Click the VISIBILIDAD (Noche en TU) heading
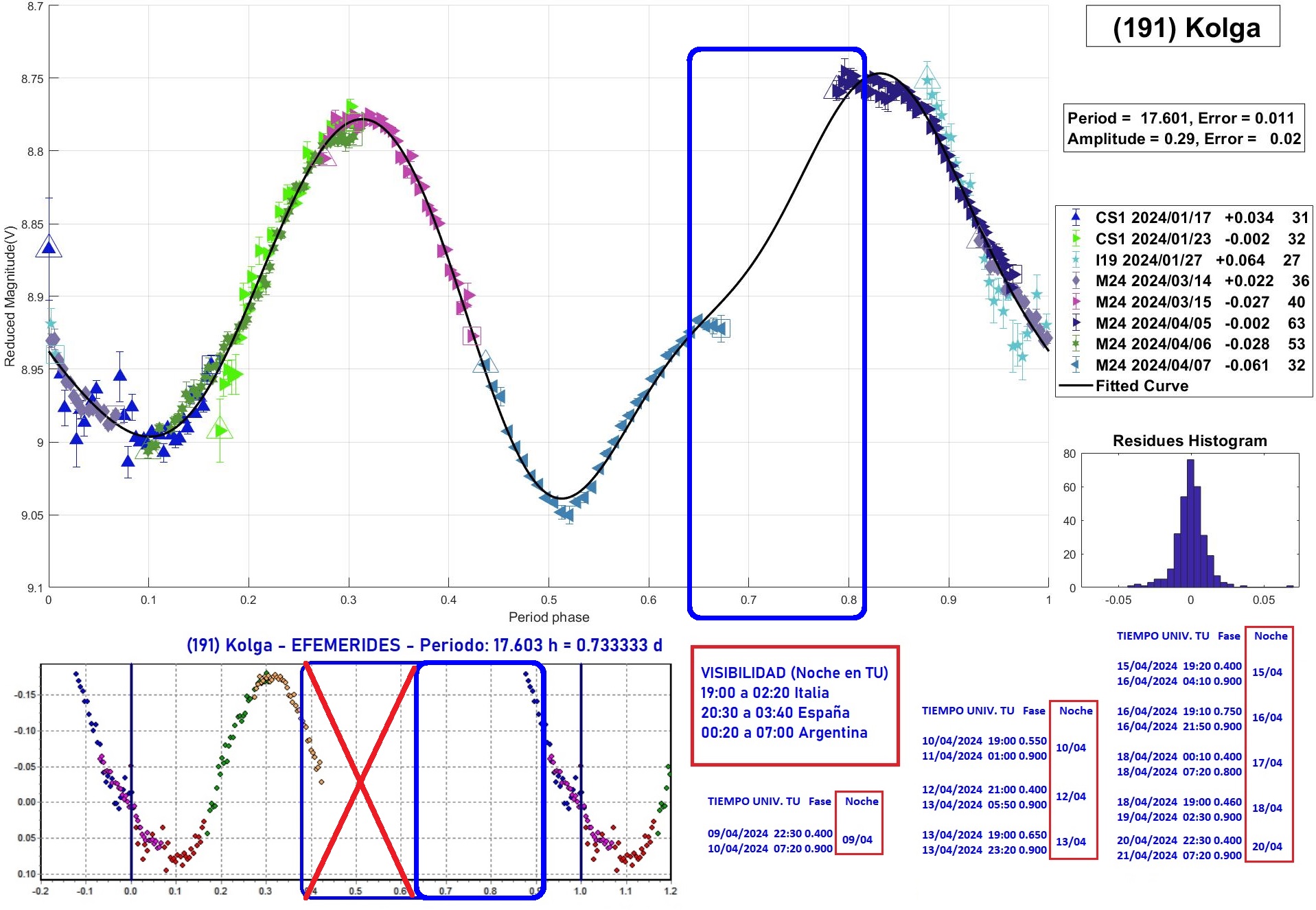 point(794,673)
